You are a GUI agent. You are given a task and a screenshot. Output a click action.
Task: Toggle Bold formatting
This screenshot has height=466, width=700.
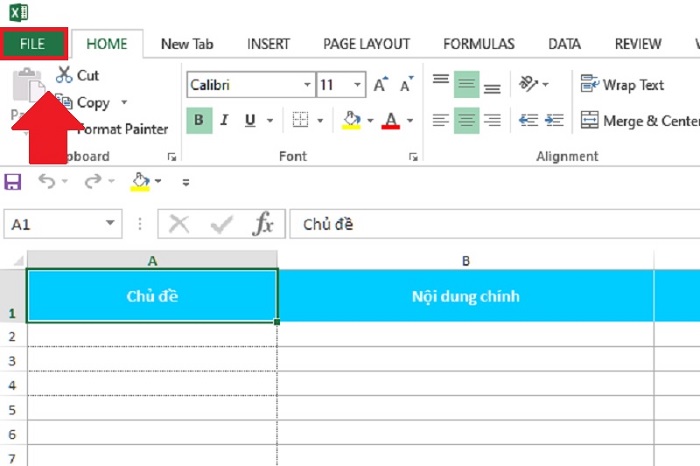pyautogui.click(x=199, y=121)
